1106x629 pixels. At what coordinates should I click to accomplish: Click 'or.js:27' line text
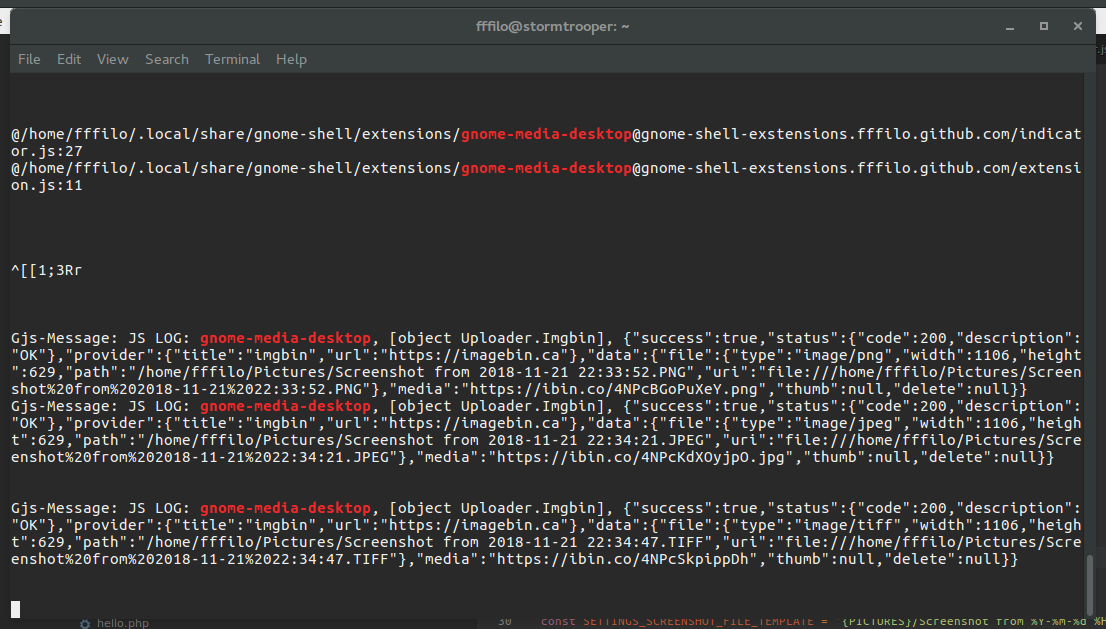(x=47, y=151)
